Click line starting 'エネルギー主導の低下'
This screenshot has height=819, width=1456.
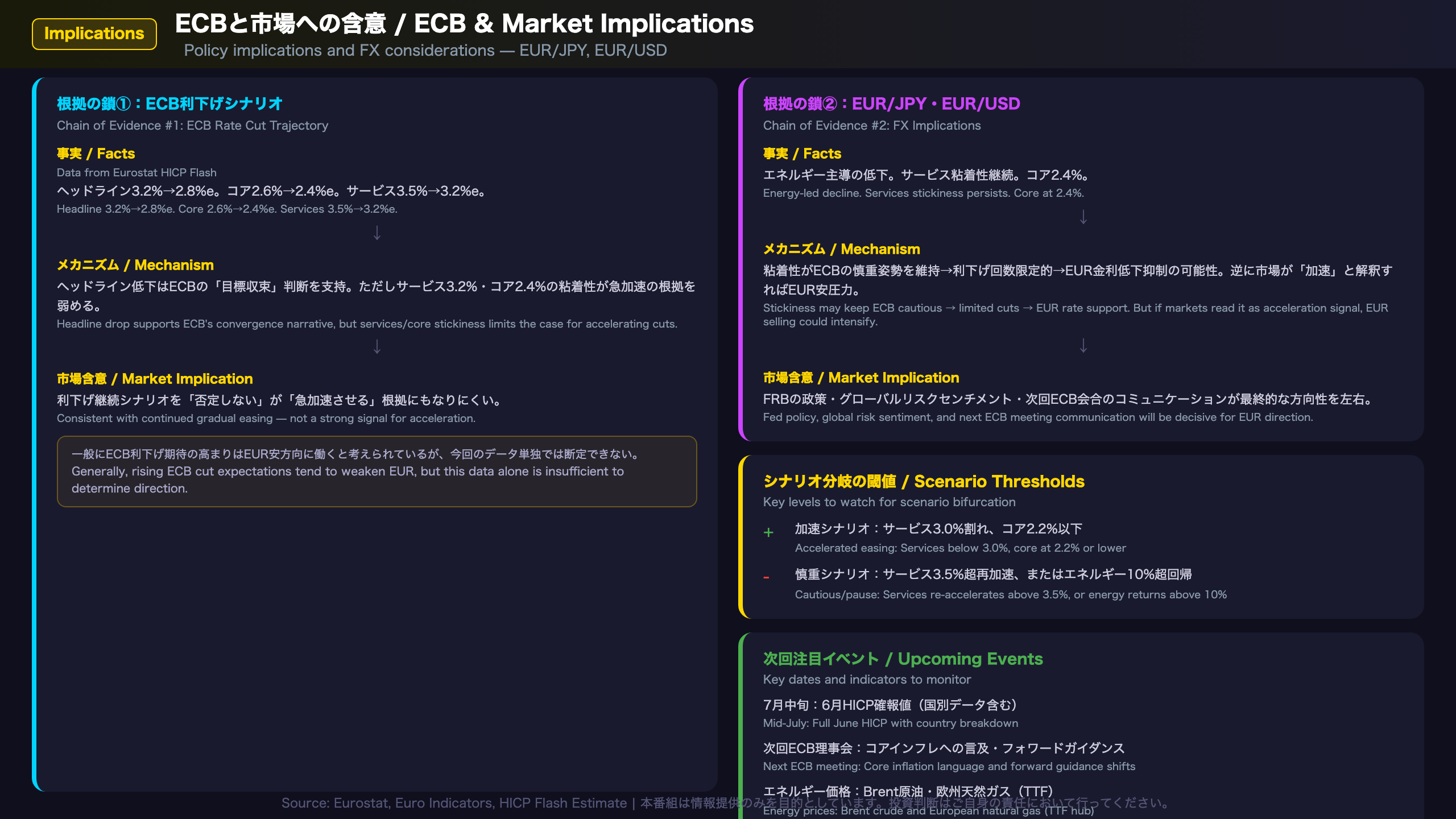(926, 175)
